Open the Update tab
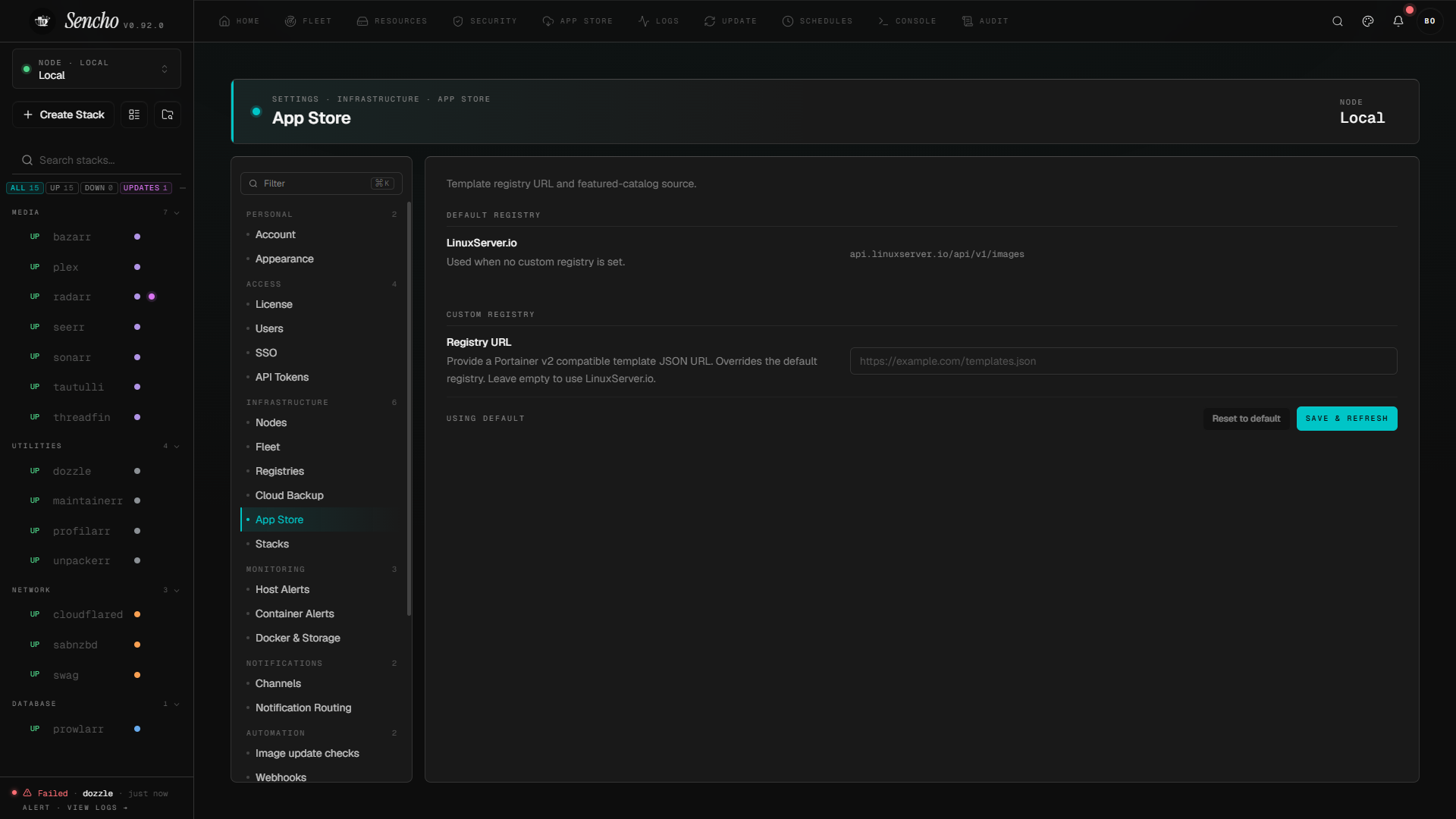Viewport: 1456px width, 819px height. click(730, 21)
